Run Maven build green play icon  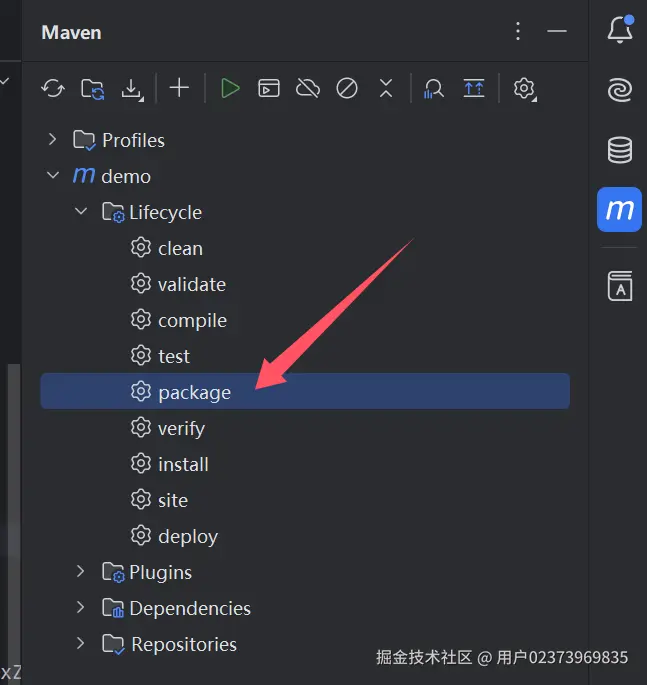230,89
